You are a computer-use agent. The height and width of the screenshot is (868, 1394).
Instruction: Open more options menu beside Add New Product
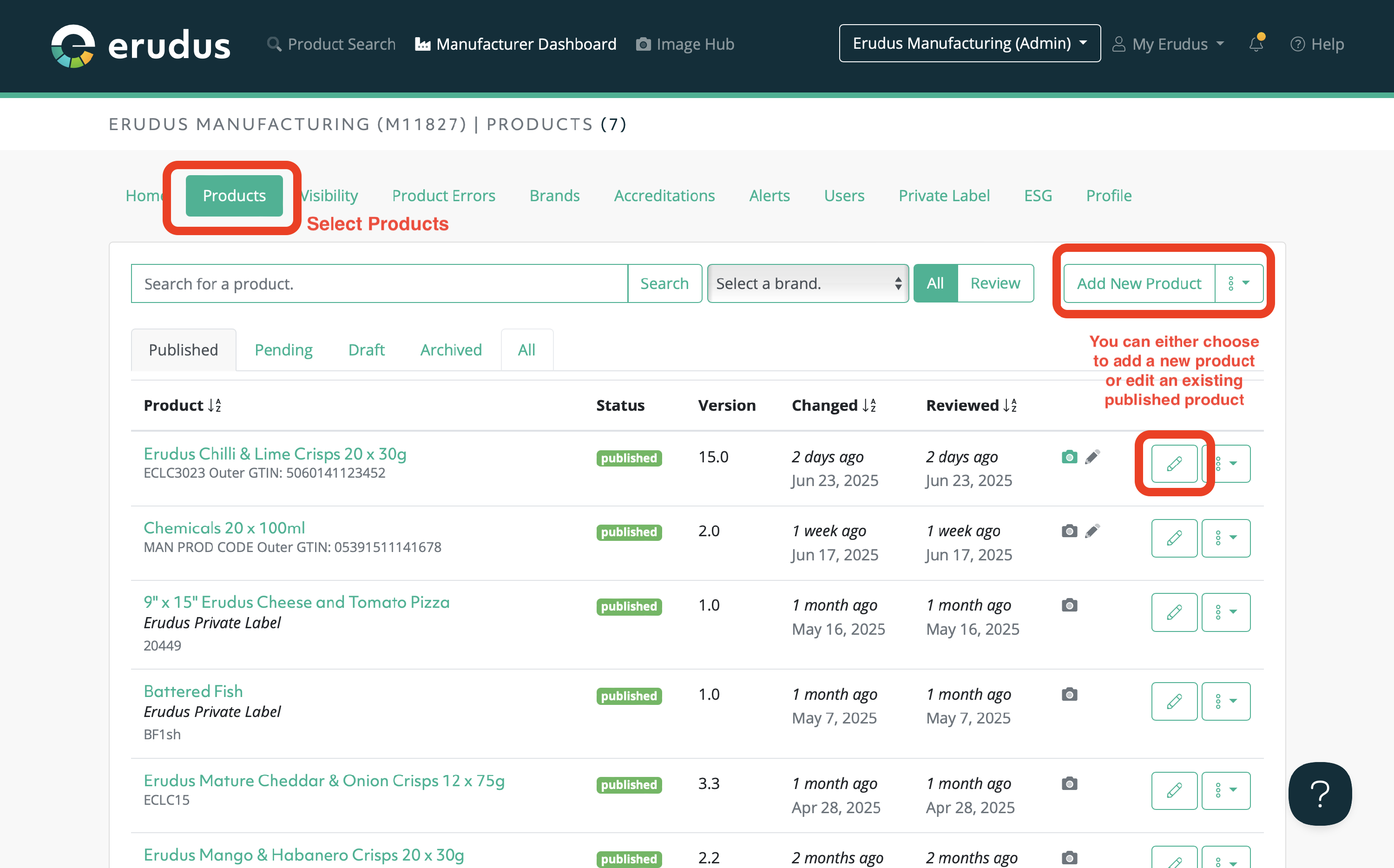pos(1238,283)
